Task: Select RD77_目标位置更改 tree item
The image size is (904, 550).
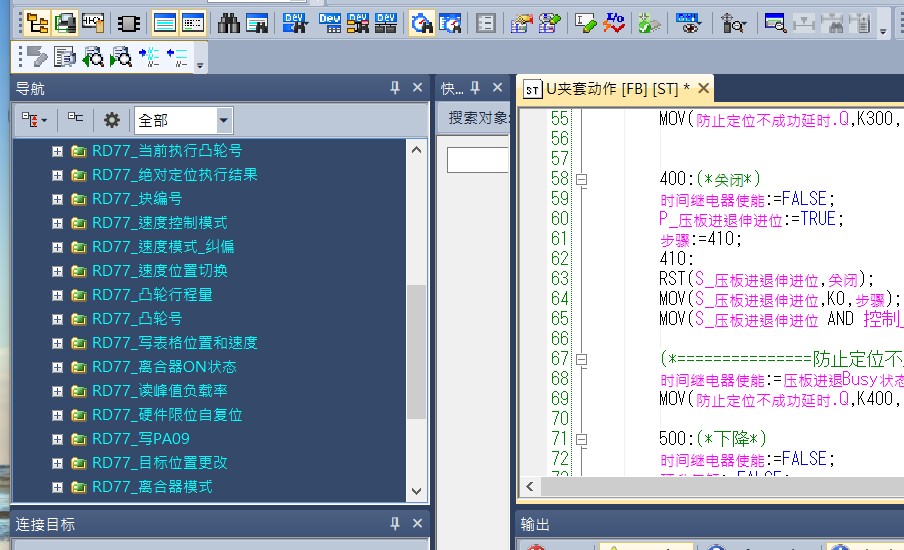Action: (x=159, y=463)
